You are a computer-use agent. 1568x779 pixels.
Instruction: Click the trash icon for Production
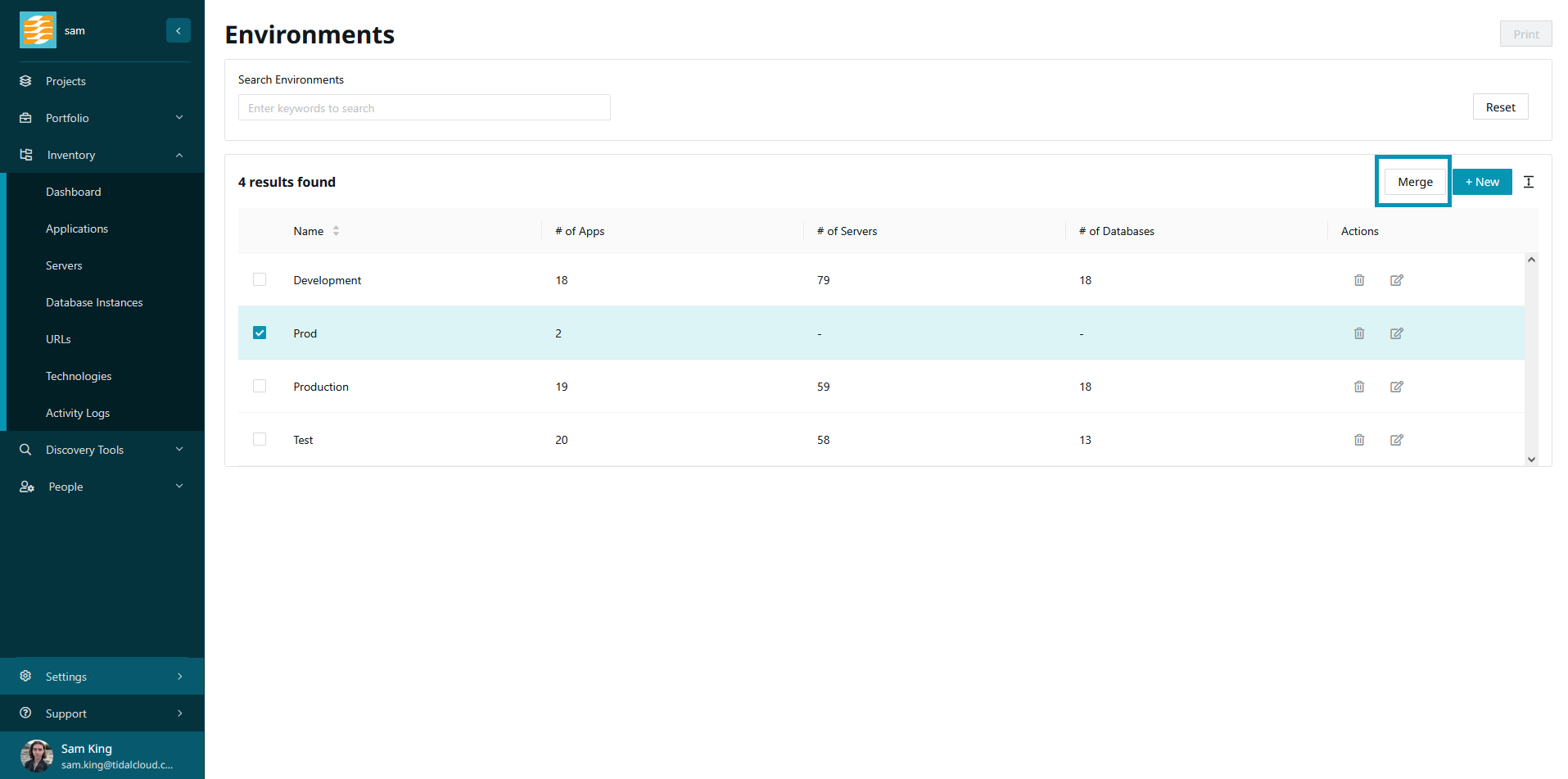click(1358, 387)
